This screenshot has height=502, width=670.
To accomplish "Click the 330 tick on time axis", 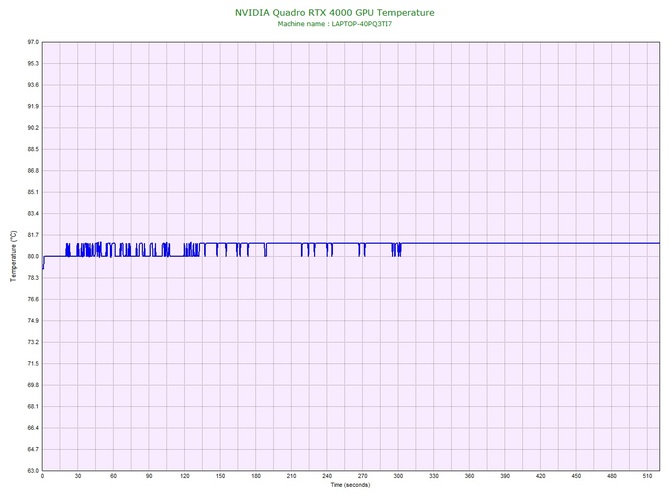I will coord(434,476).
